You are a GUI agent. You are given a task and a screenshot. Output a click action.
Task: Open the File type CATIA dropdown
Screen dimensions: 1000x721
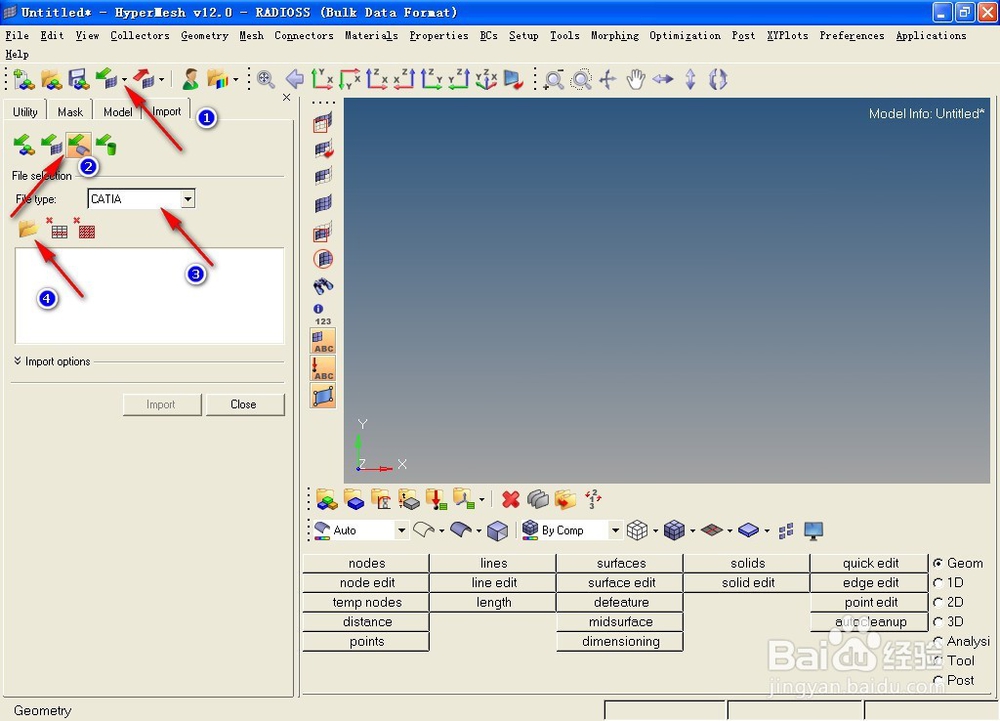pos(188,199)
